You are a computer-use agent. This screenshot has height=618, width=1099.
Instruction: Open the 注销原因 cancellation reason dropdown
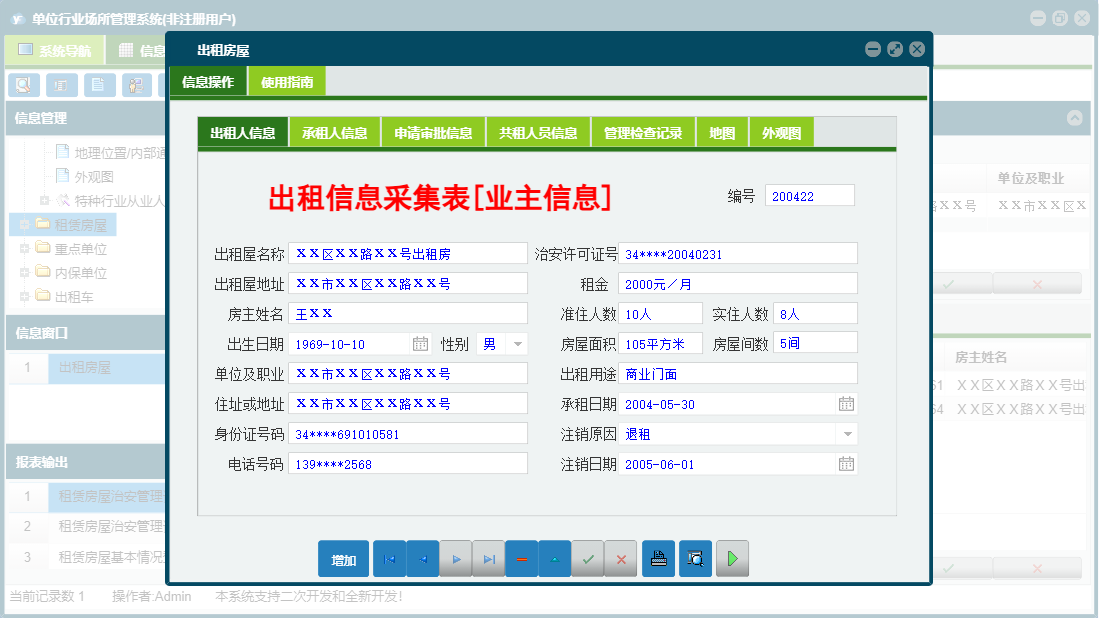(845, 433)
